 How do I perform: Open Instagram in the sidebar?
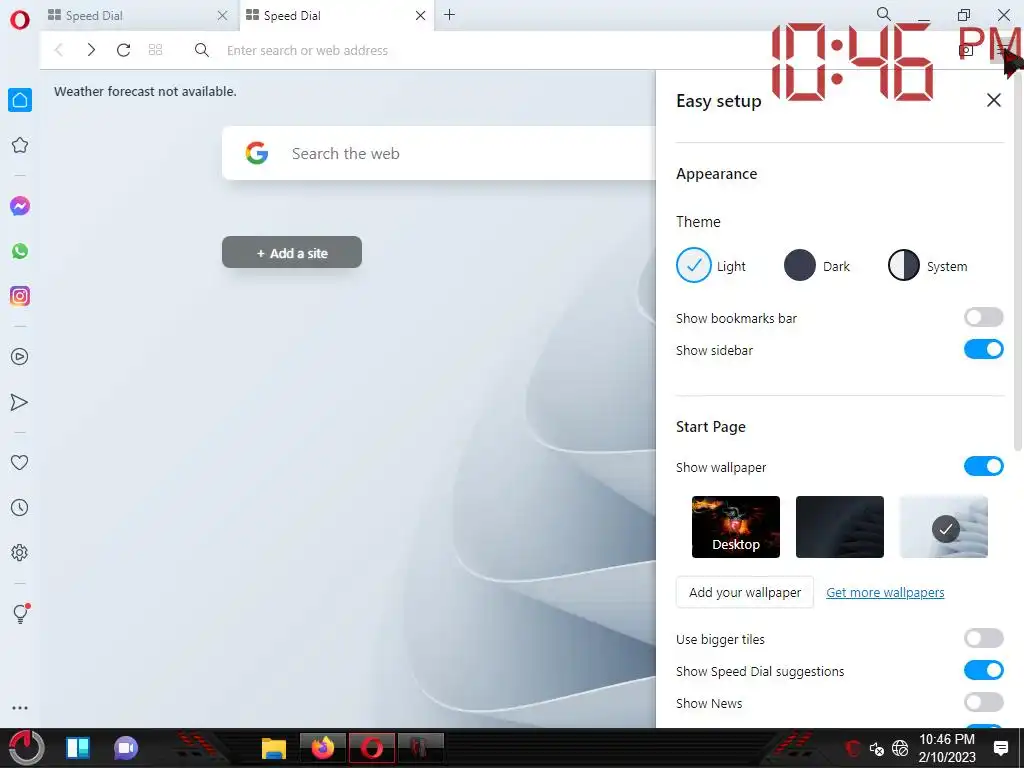point(20,296)
